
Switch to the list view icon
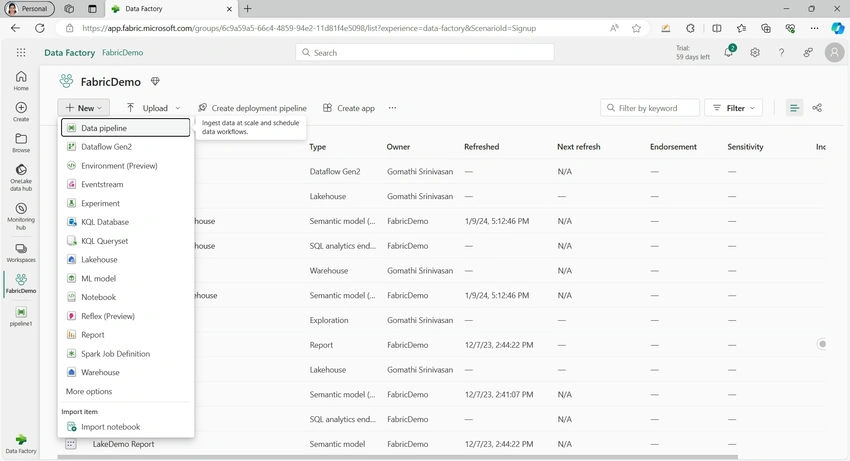tap(794, 108)
